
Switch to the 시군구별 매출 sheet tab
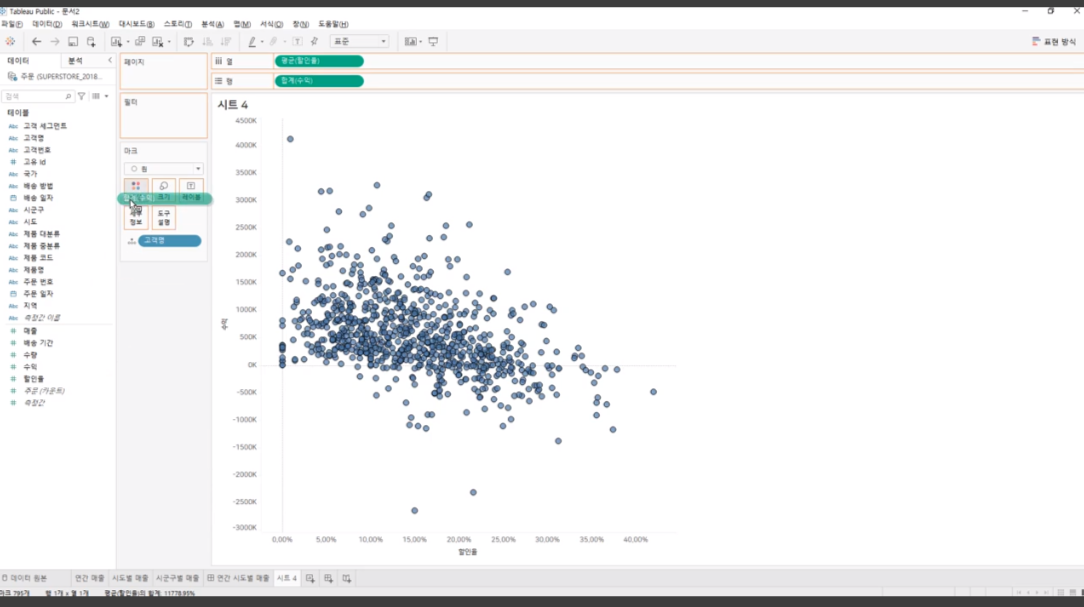click(177, 579)
